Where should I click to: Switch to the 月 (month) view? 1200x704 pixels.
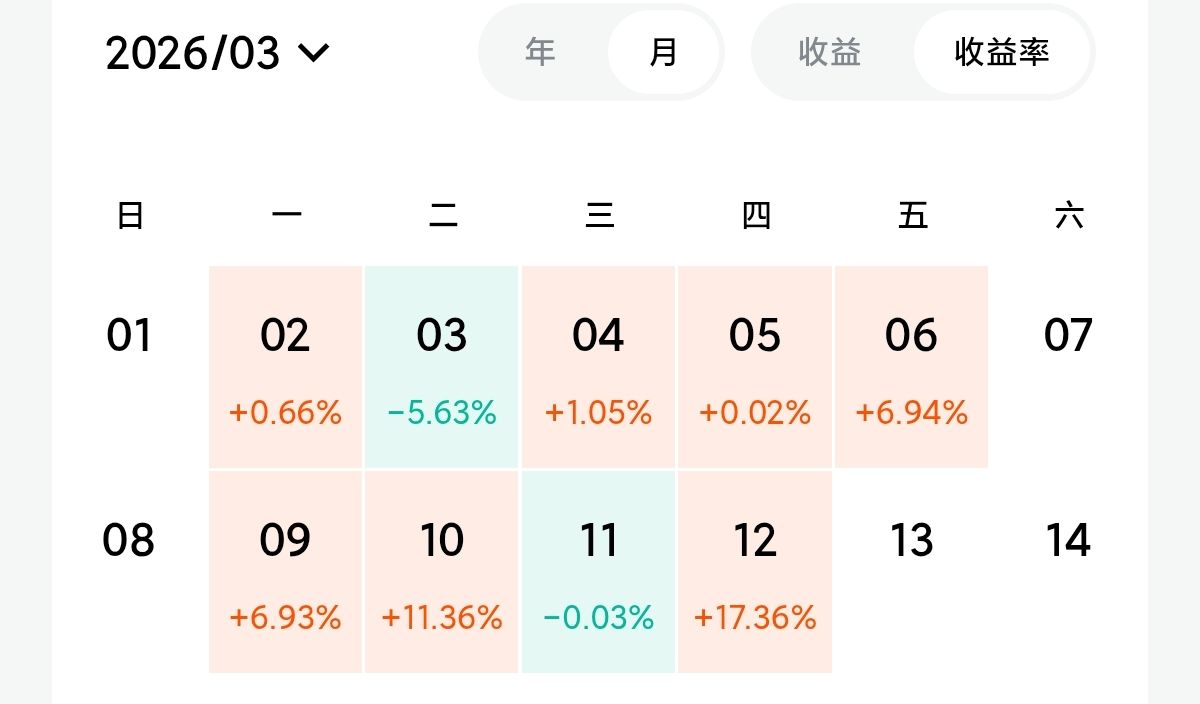663,52
